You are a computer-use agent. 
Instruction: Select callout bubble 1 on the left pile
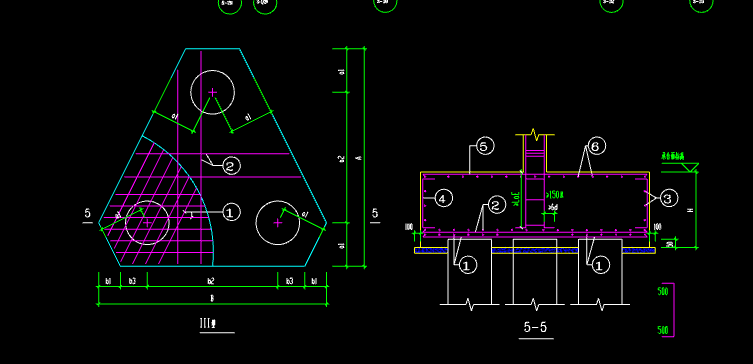coord(468,265)
